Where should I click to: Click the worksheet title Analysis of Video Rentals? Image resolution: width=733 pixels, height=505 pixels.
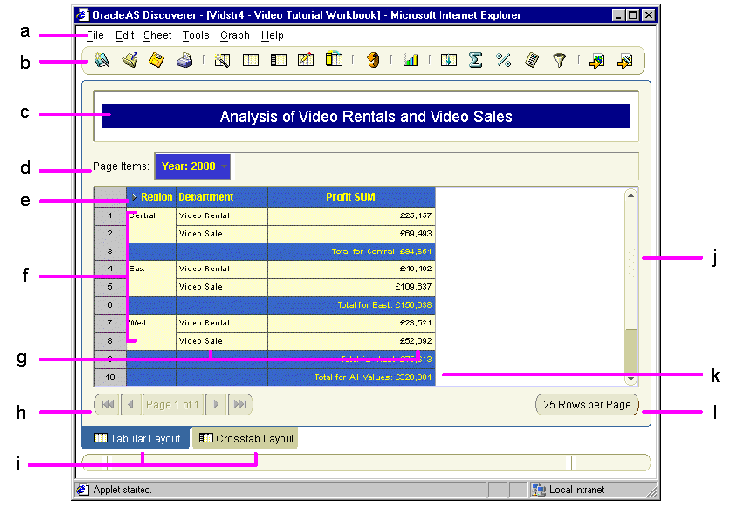(366, 116)
